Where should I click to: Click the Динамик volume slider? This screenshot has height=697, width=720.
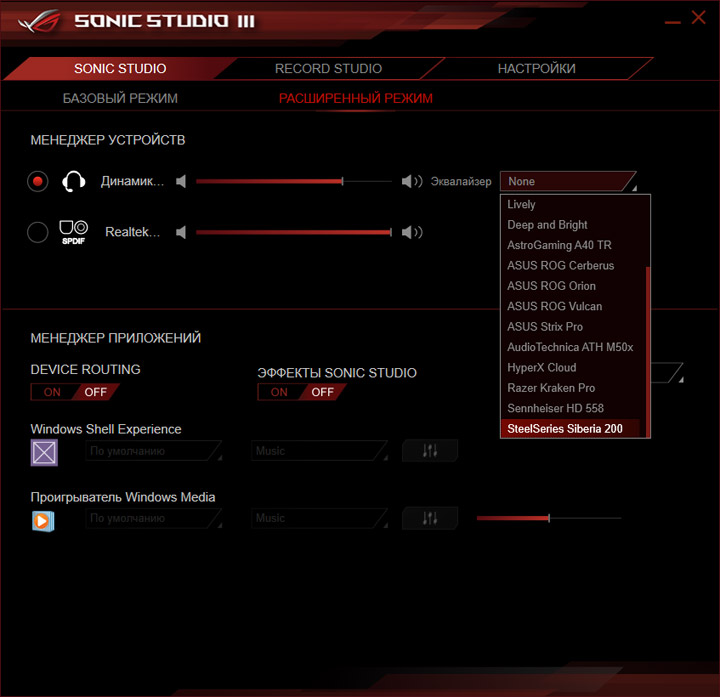coord(294,181)
